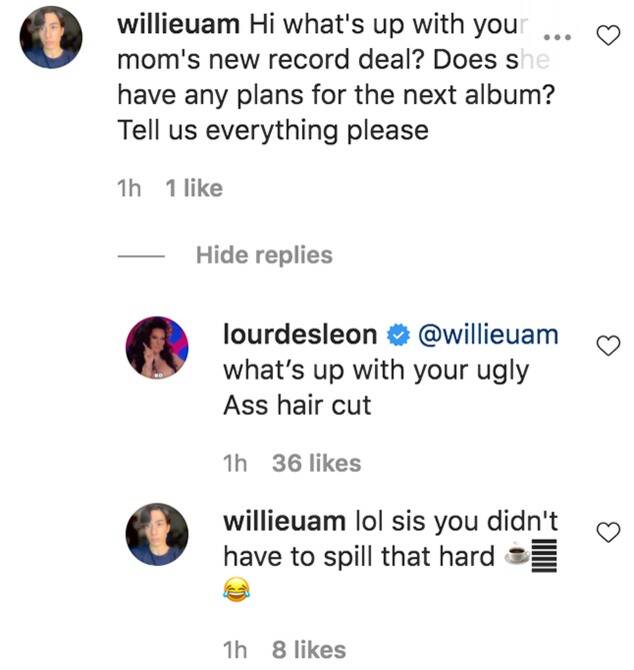The image size is (634, 670).
Task: Open willieuam's avatar on last reply
Action: click(157, 535)
